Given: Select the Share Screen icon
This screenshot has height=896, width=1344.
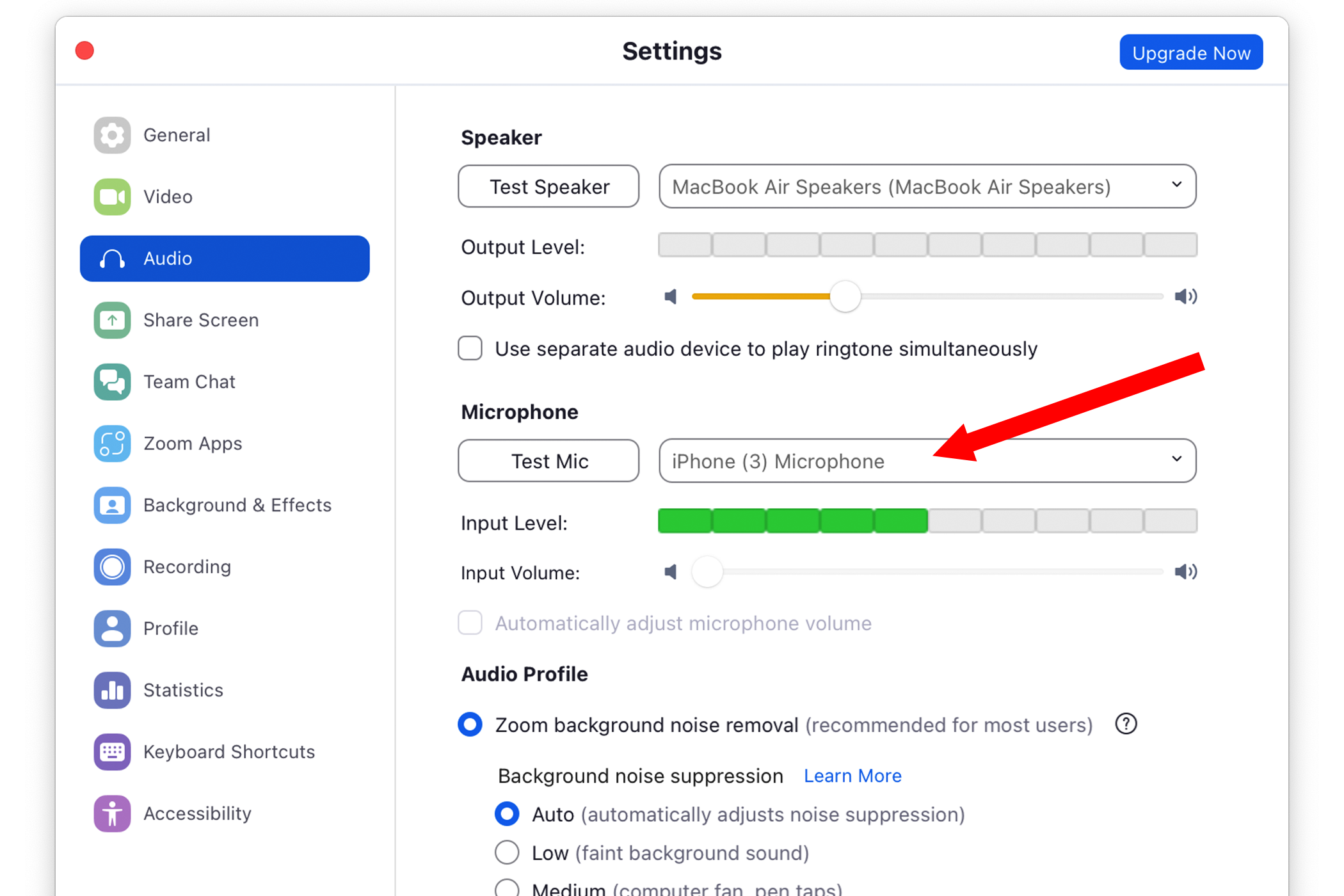Looking at the screenshot, I should (x=112, y=320).
